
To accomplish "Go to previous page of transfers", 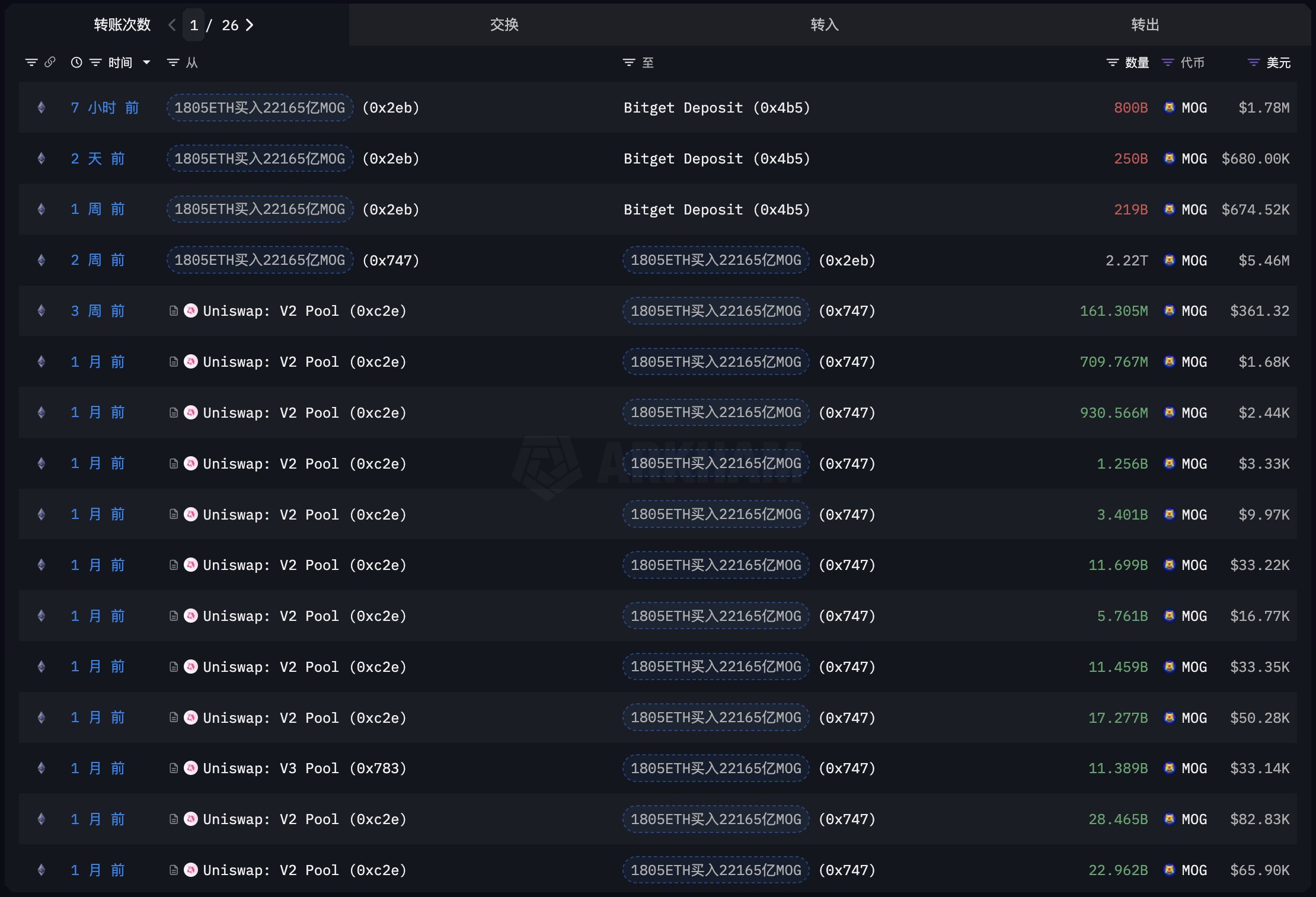I will coord(172,25).
